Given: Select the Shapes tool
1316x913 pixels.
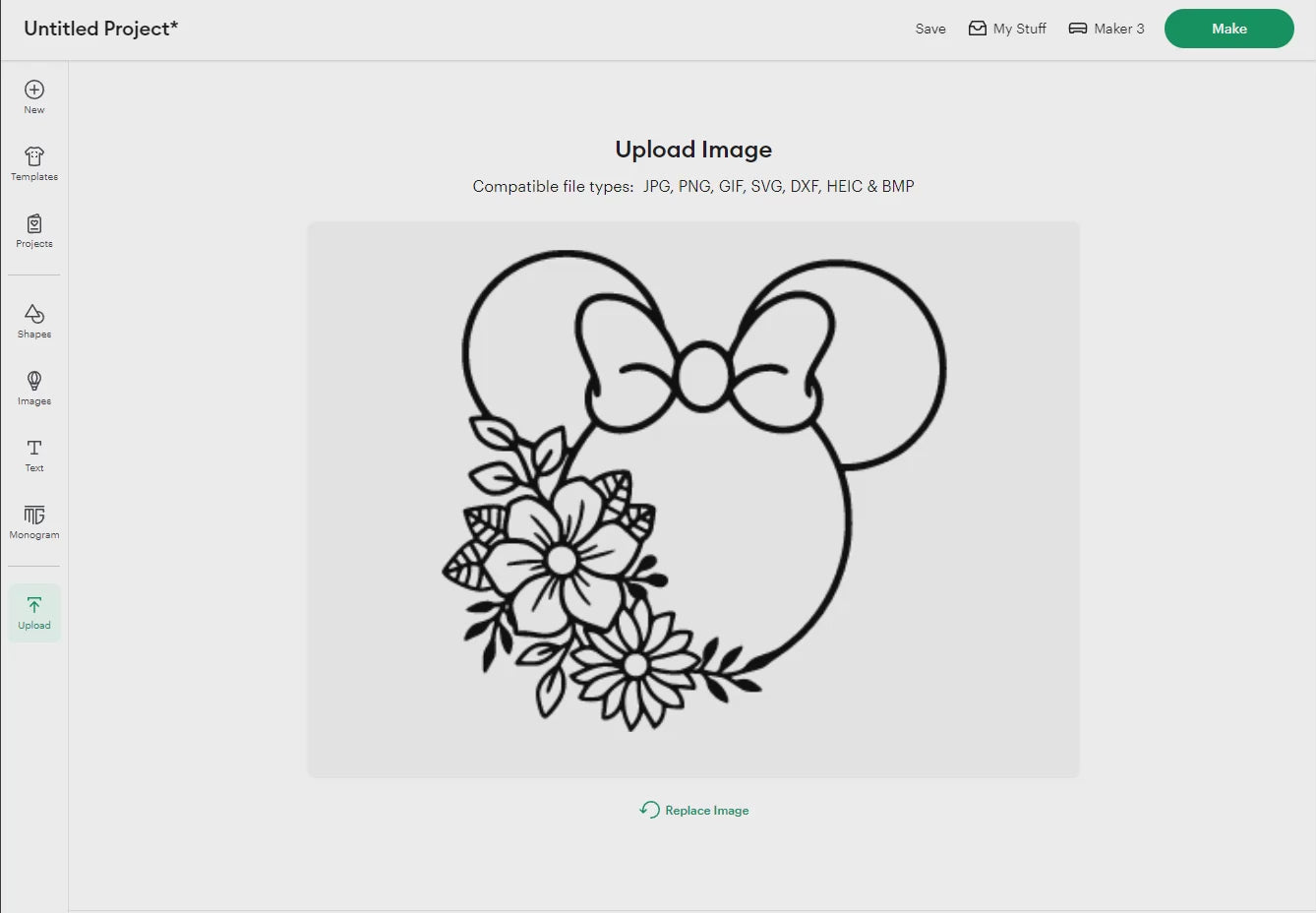Looking at the screenshot, I should click(x=34, y=322).
